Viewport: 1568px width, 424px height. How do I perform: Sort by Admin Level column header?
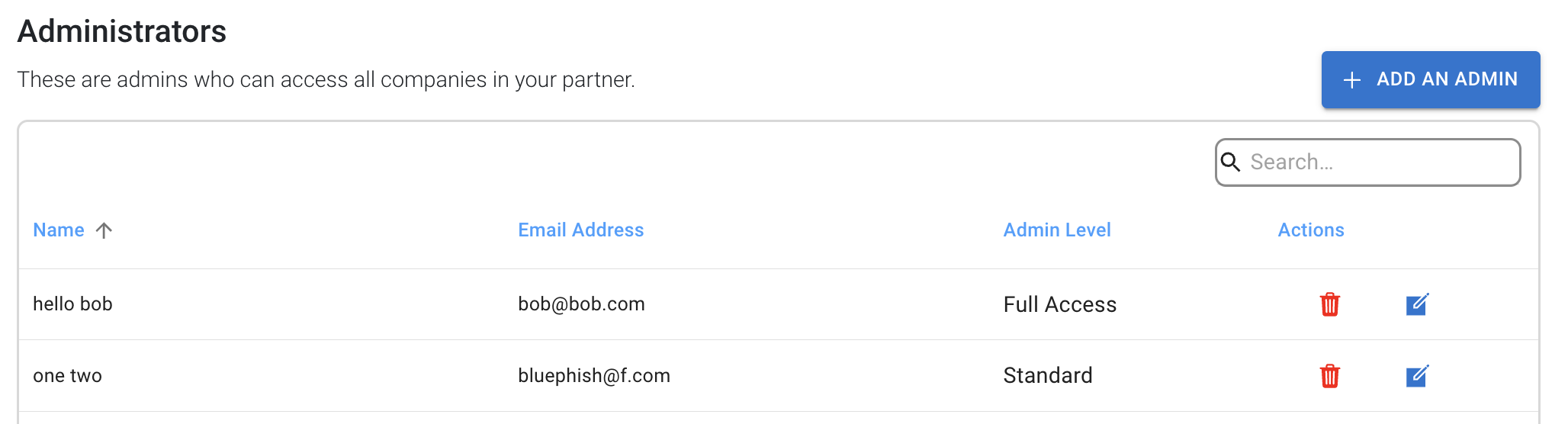[x=1056, y=230]
